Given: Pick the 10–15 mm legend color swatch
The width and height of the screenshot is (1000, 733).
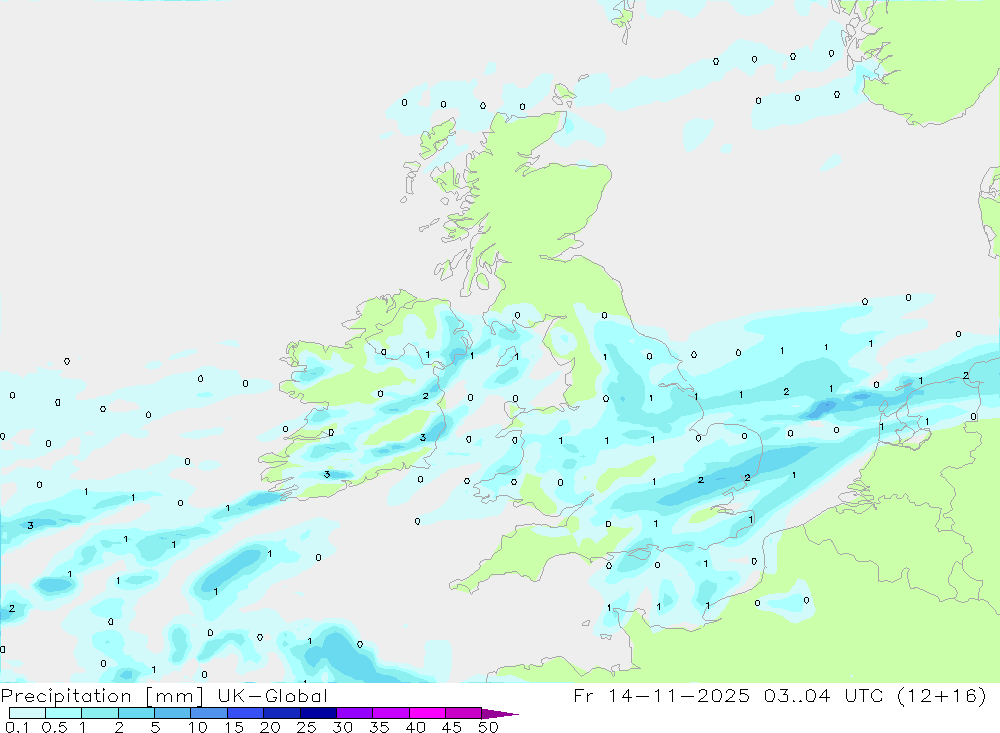Looking at the screenshot, I should pos(209,713).
